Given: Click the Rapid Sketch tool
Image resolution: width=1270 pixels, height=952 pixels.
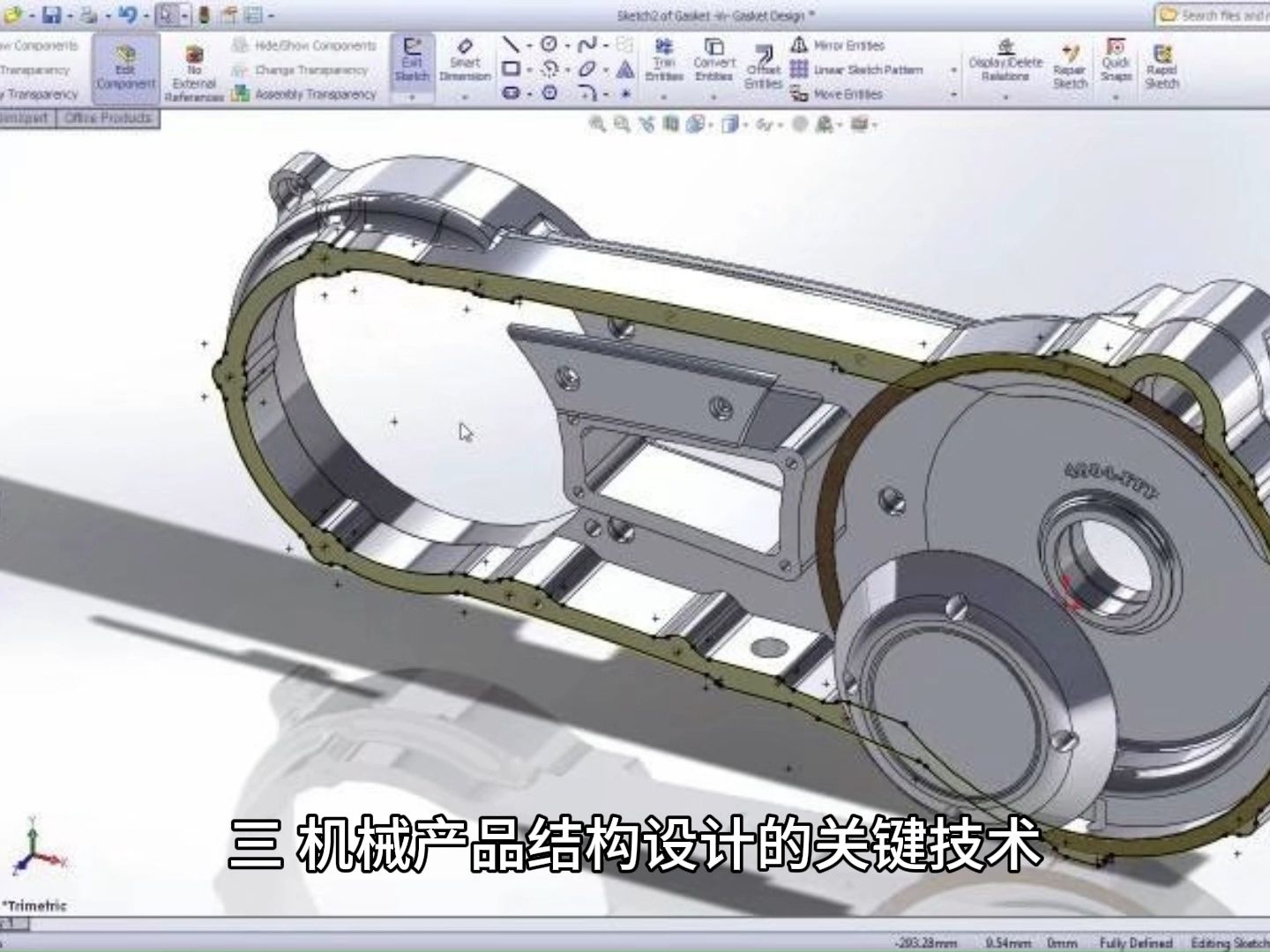Looking at the screenshot, I should 1162,65.
